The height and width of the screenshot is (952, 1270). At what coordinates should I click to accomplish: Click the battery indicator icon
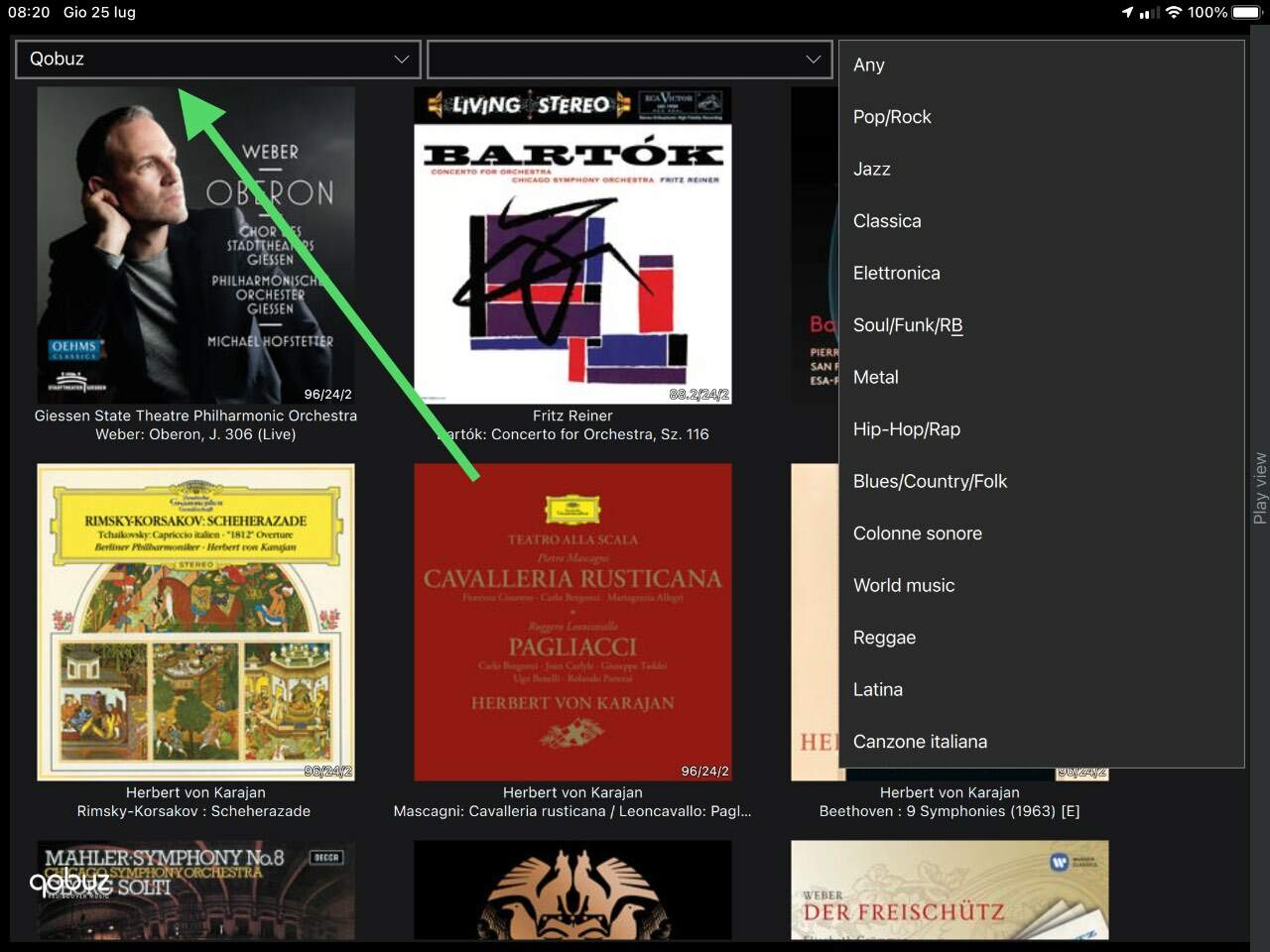pyautogui.click(x=1247, y=12)
